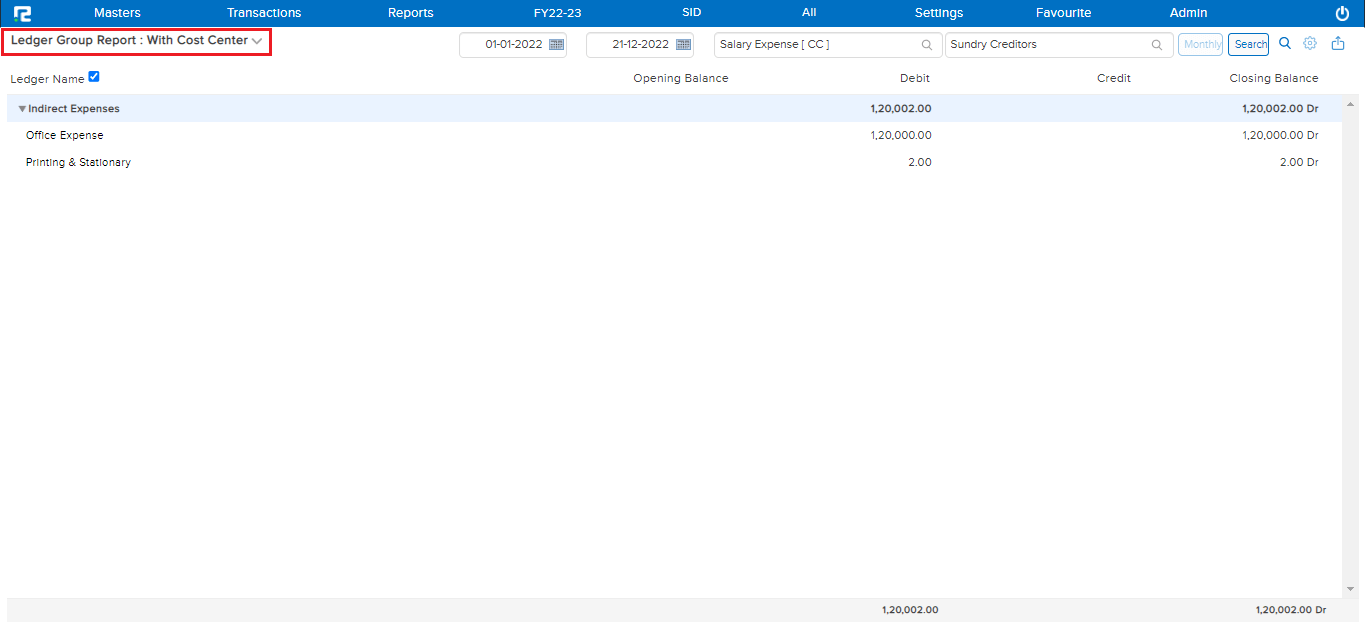The height and width of the screenshot is (625, 1366).
Task: Open the Reports menu
Action: tap(410, 13)
